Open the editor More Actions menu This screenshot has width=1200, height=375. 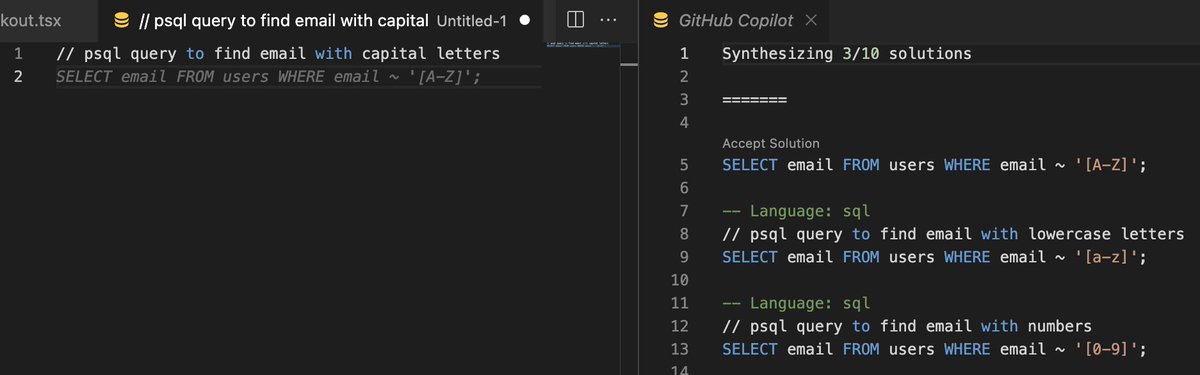pos(607,19)
